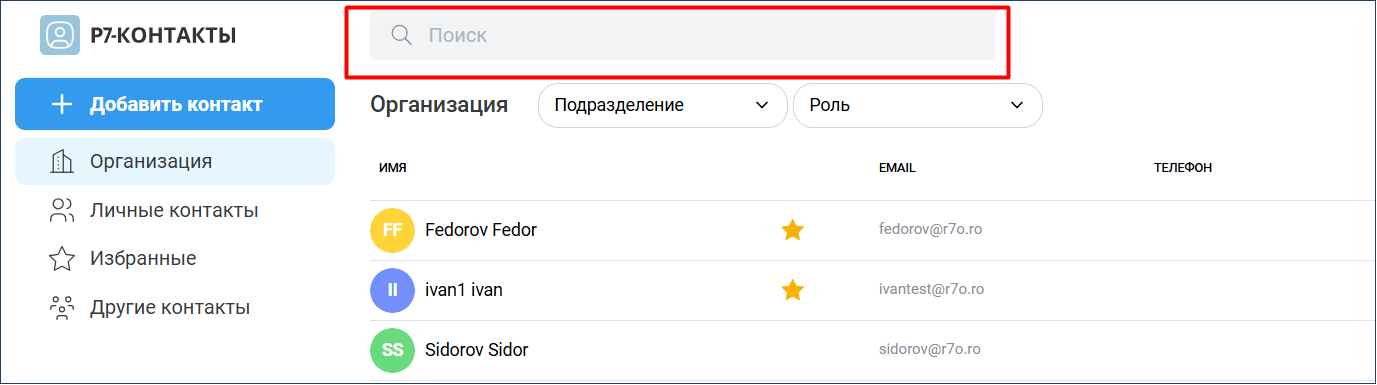1377x385 pixels.
Task: Open the Роль dropdown
Action: click(x=918, y=105)
